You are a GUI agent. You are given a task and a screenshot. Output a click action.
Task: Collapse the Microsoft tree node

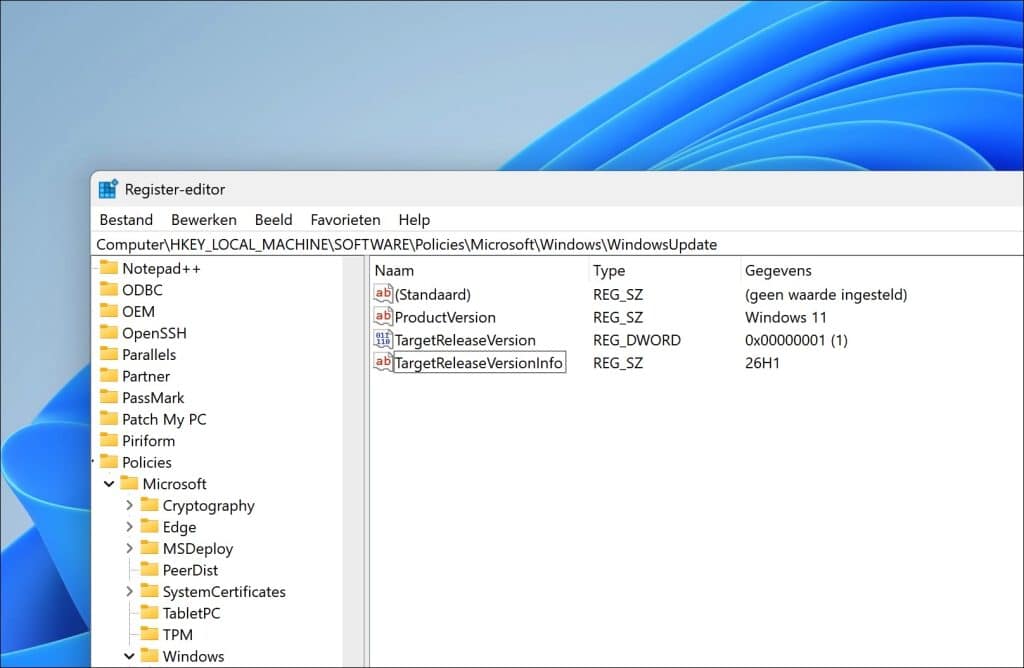(109, 484)
